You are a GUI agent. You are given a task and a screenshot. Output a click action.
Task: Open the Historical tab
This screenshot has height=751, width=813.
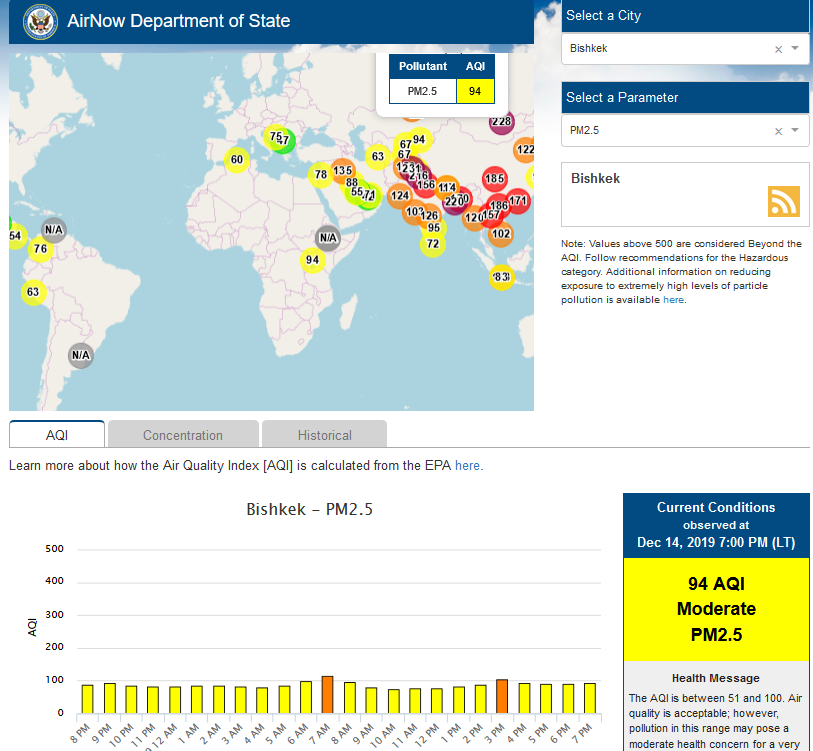point(324,435)
